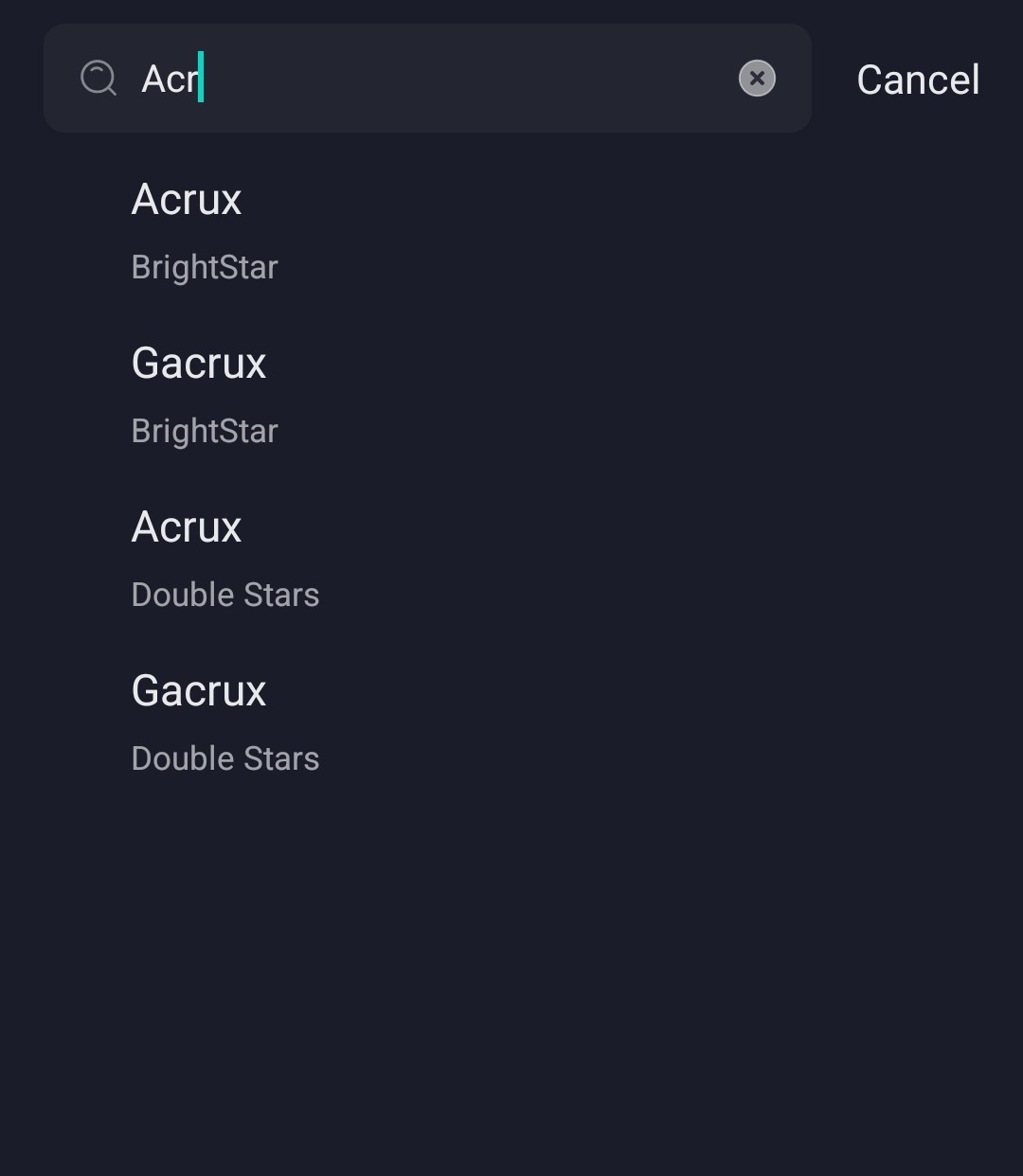The height and width of the screenshot is (1176, 1023).
Task: Place the caret on the typed text 'Acr'
Action: click(x=170, y=79)
